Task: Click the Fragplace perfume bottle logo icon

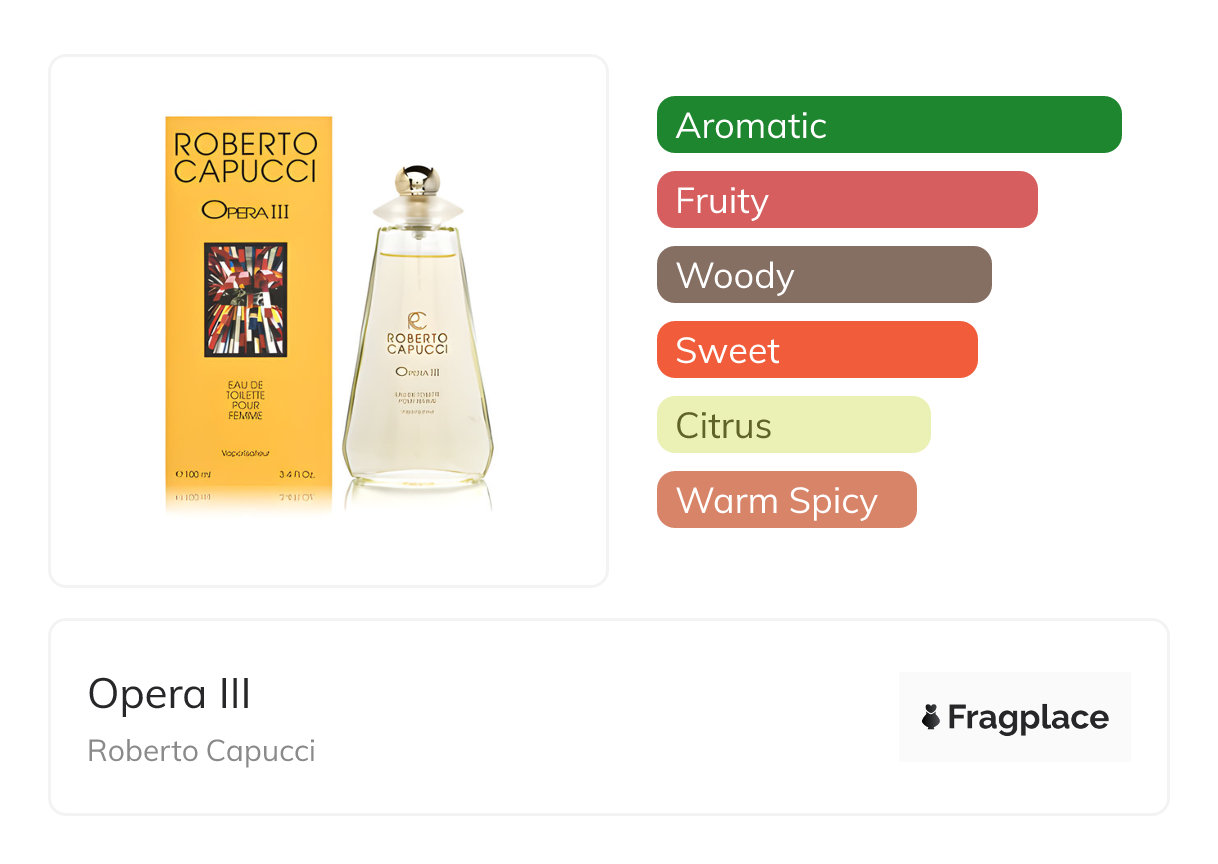Action: click(x=931, y=717)
